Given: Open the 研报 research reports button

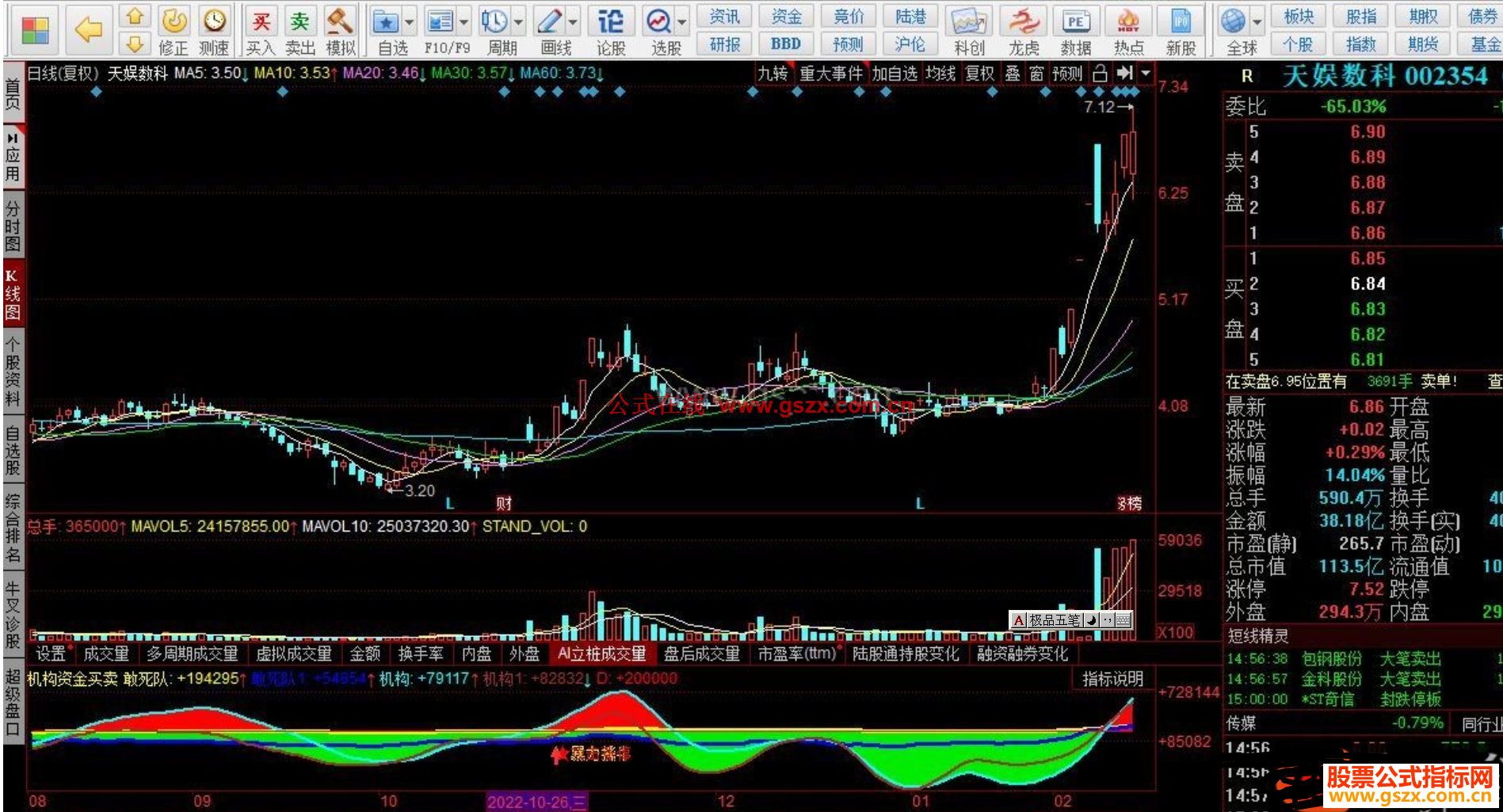Looking at the screenshot, I should coord(724,44).
